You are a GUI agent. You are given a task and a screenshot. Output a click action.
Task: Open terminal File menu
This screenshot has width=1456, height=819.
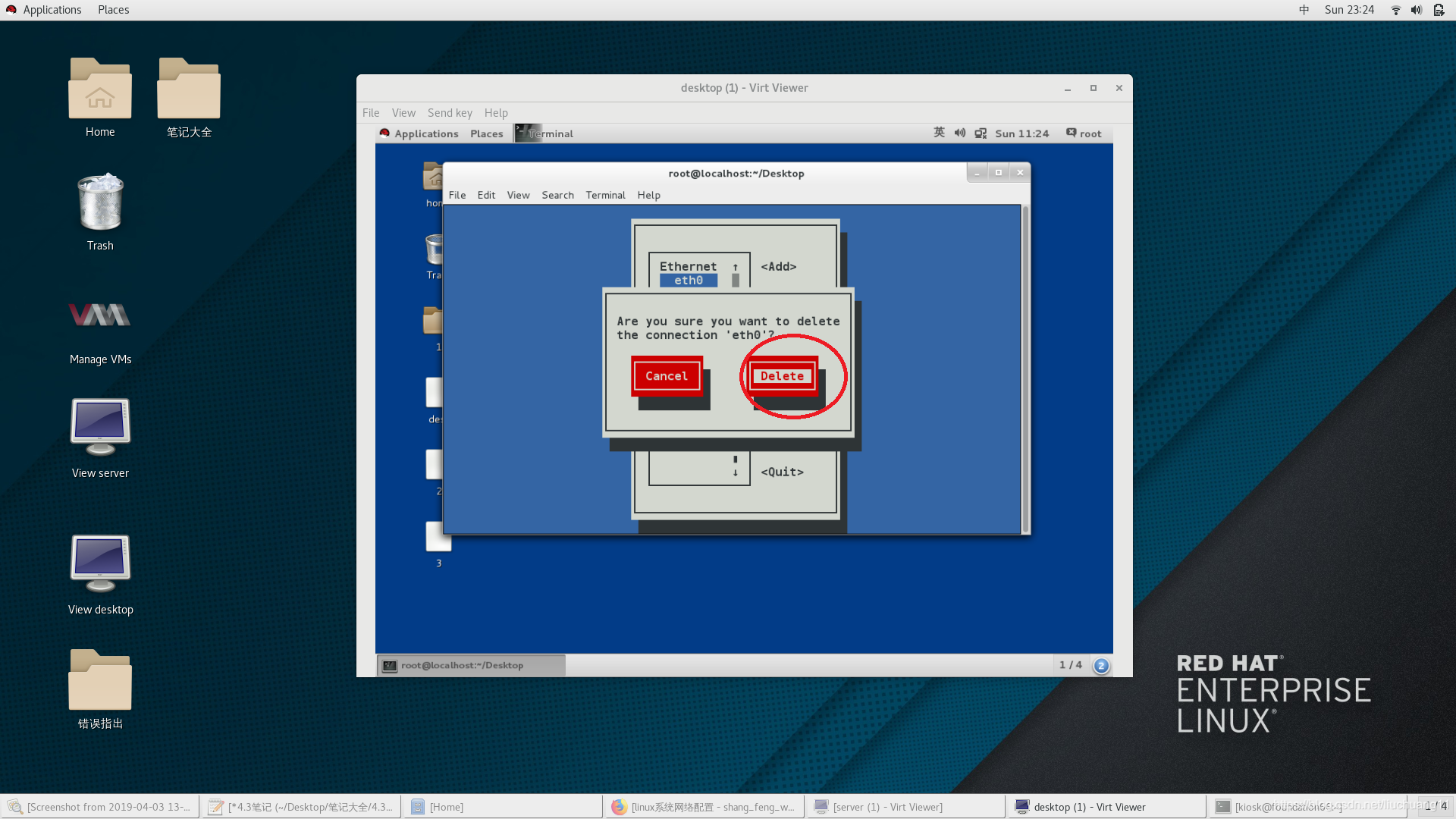457,195
